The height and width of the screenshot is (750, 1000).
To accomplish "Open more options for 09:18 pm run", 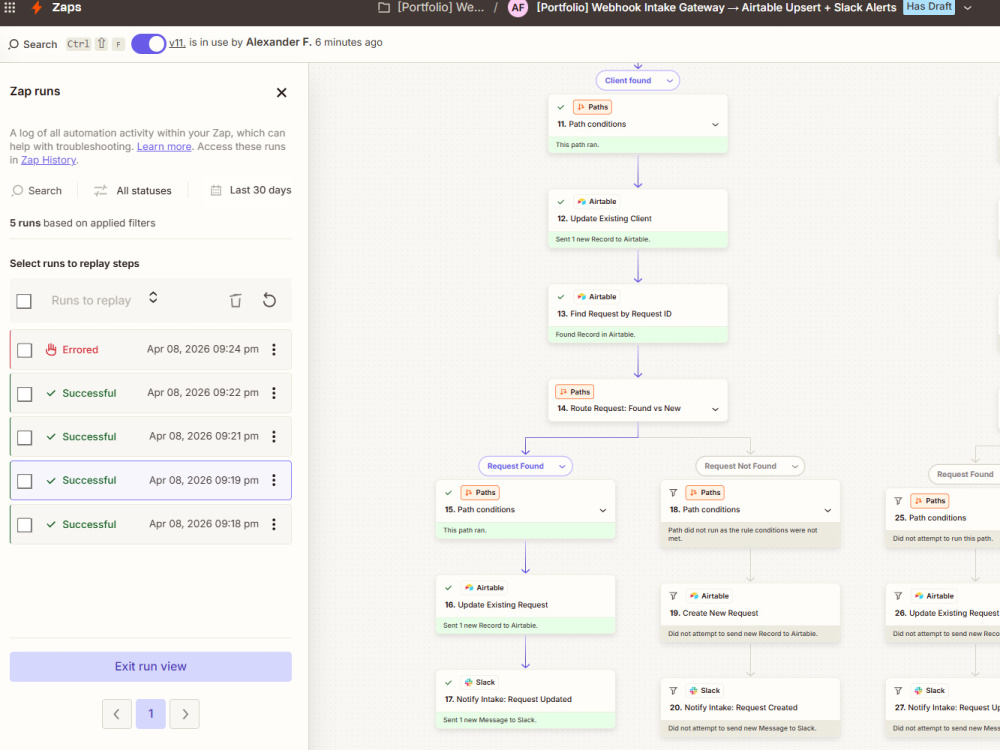I will tap(274, 524).
